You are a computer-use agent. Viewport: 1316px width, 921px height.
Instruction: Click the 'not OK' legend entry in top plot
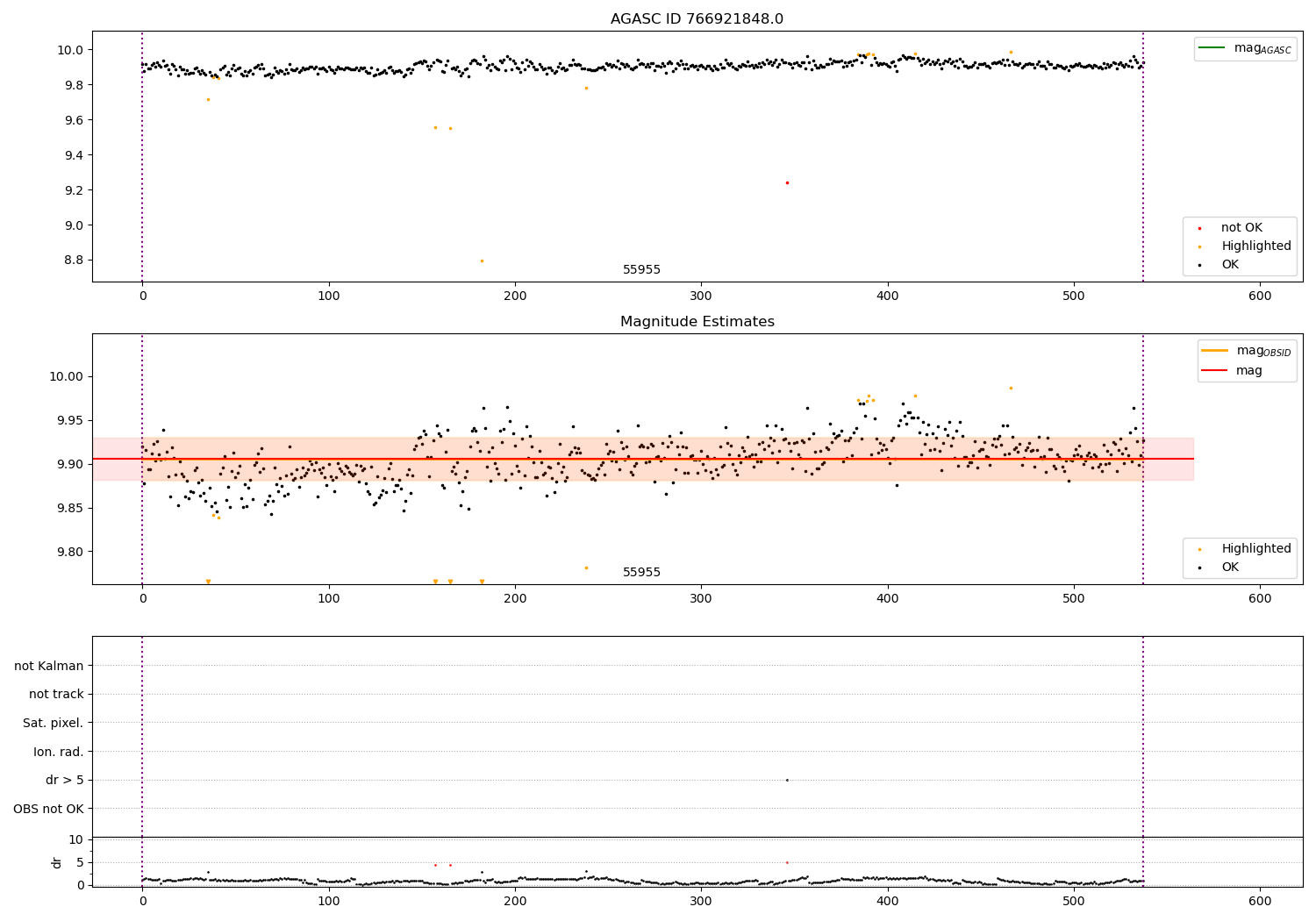tap(1241, 228)
